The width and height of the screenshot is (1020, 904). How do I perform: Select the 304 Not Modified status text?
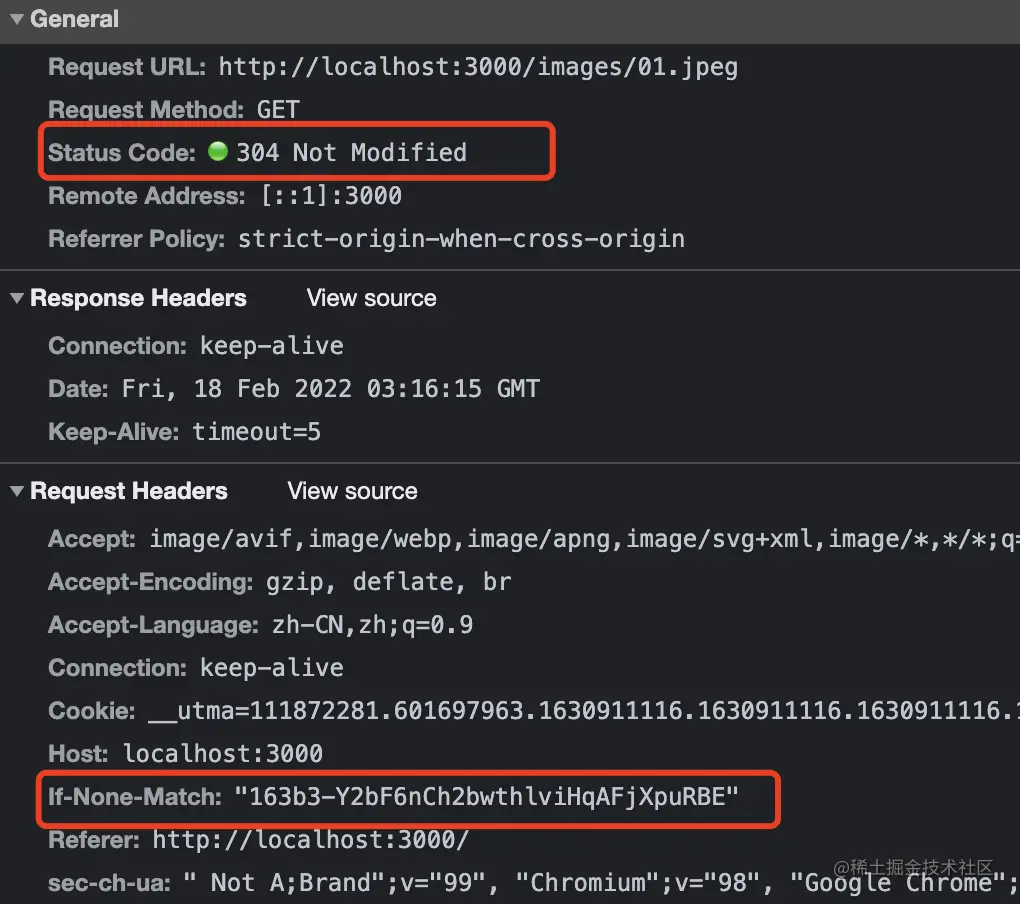pos(351,152)
